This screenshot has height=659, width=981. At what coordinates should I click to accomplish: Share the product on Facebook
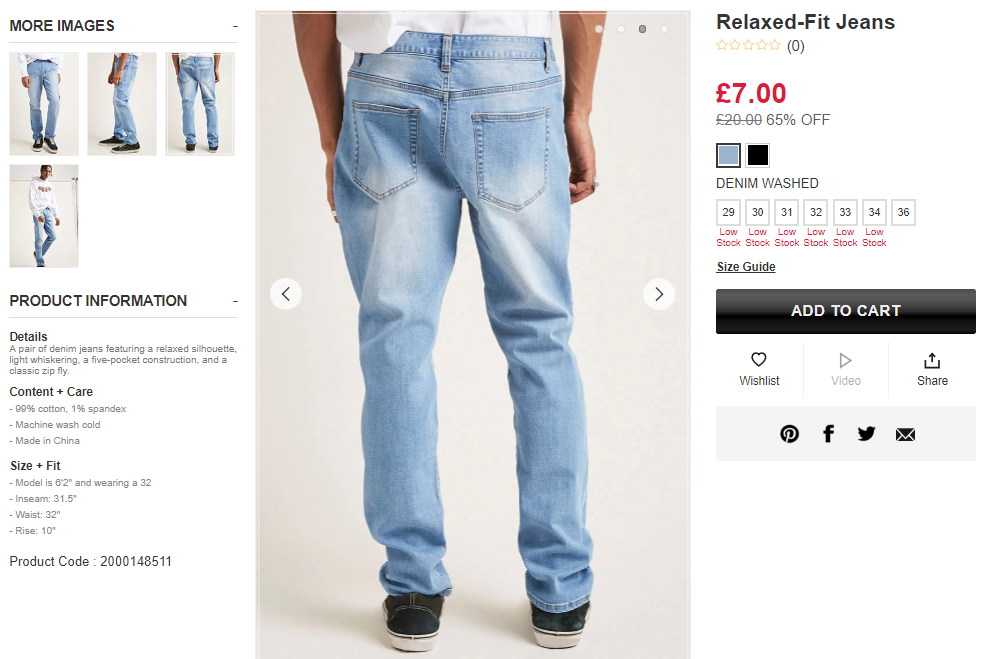[x=828, y=434]
